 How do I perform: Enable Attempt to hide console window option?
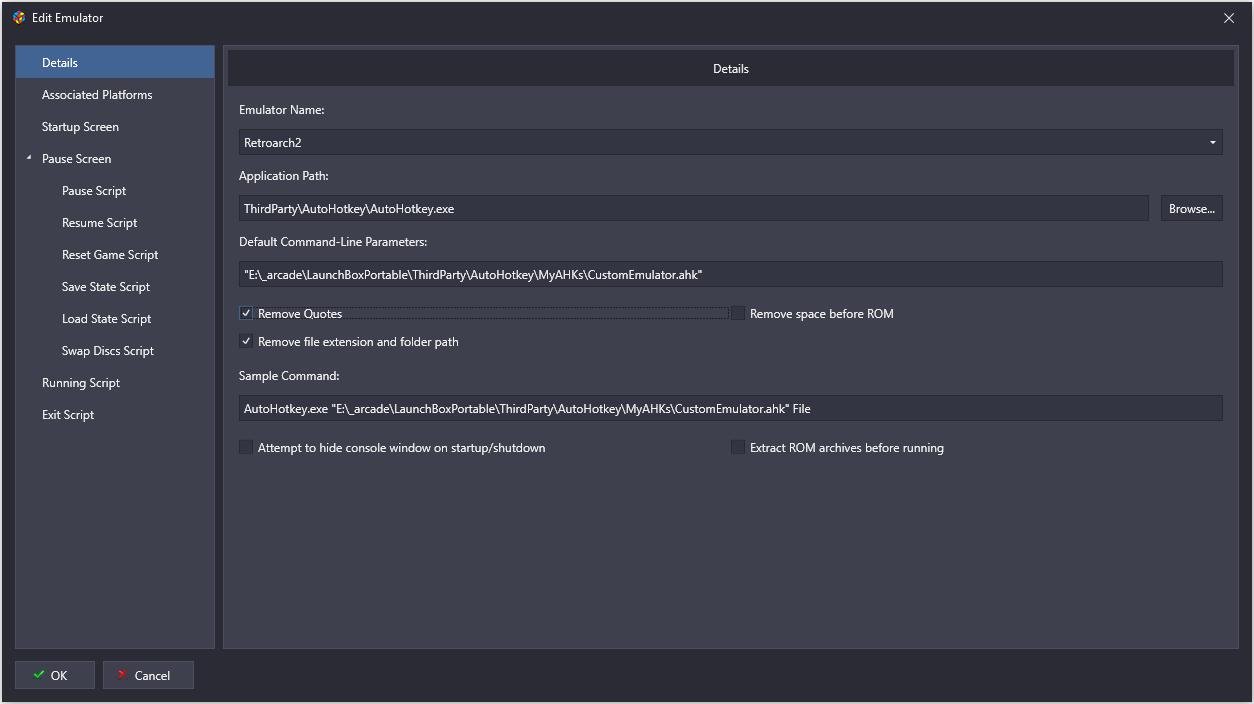246,447
